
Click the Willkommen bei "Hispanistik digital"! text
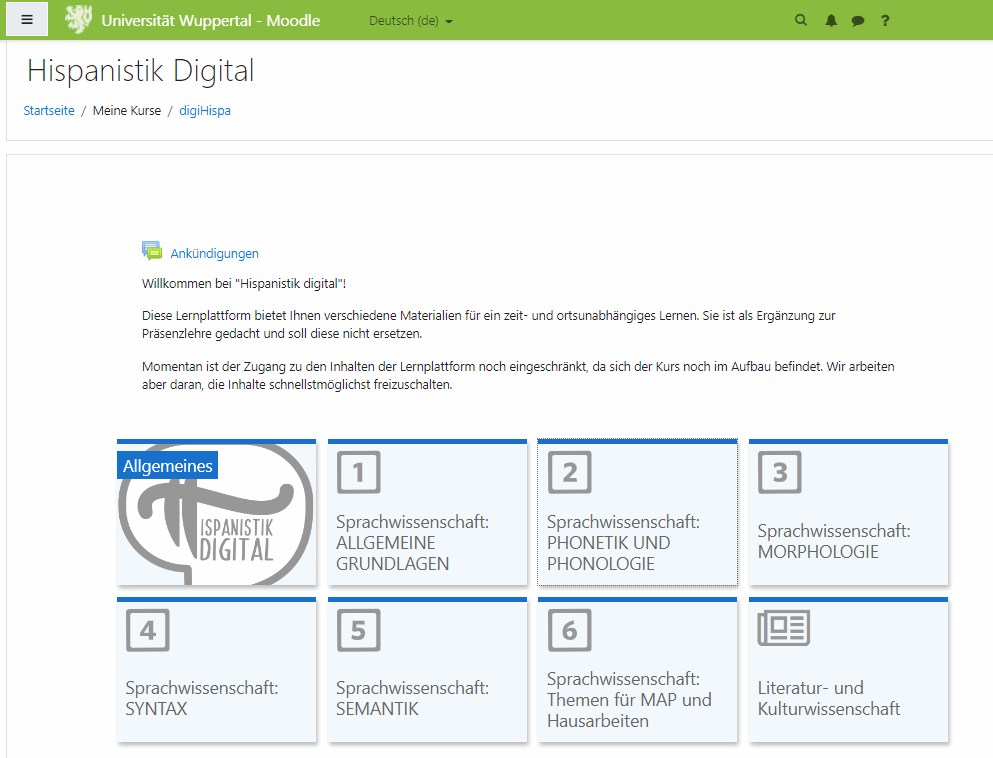pos(244,284)
